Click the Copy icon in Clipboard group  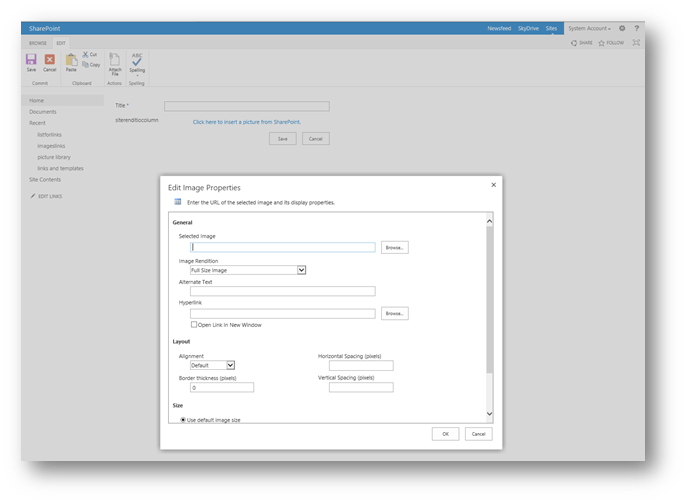tap(90, 64)
